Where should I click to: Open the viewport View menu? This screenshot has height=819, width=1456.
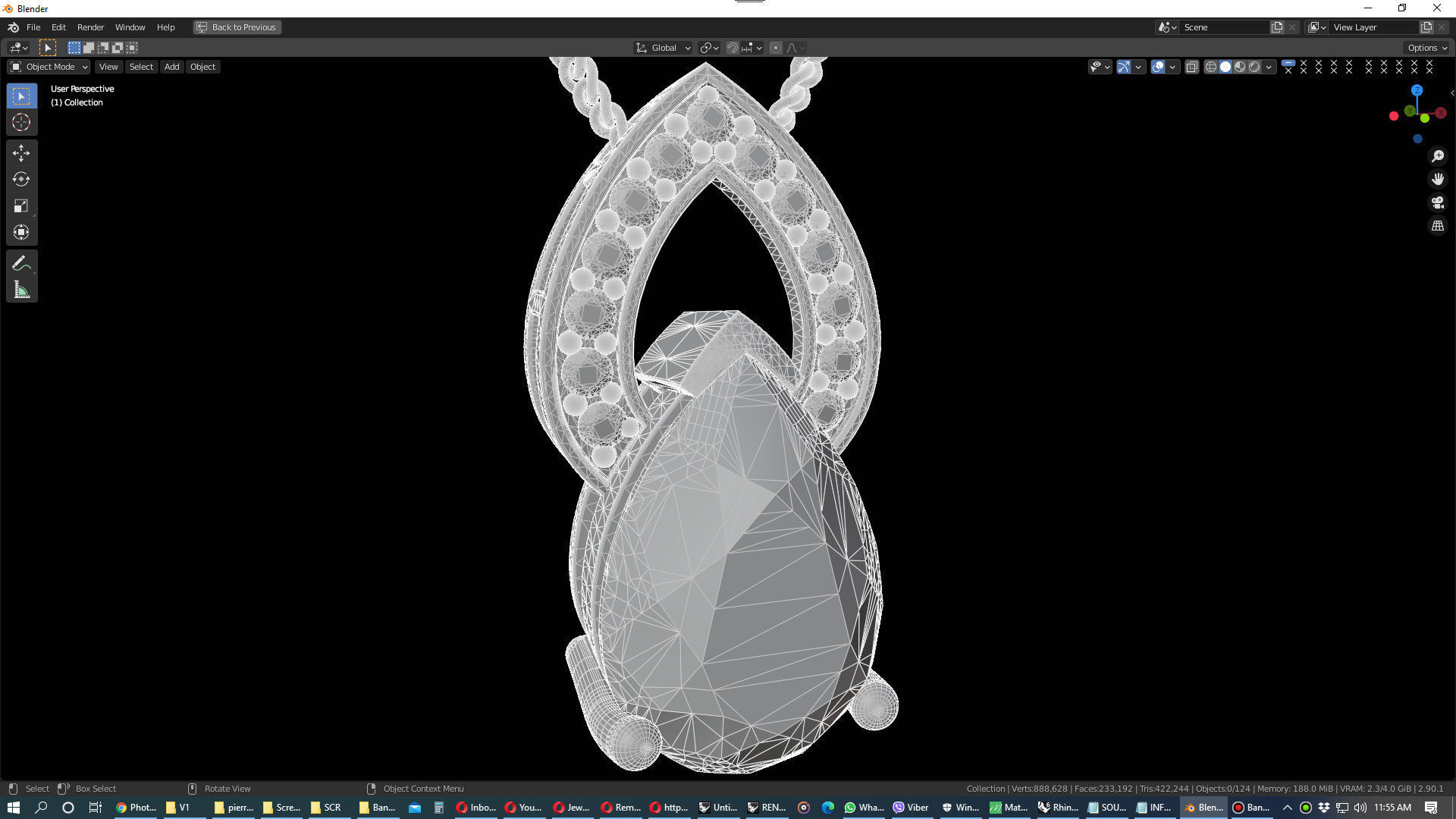point(108,67)
